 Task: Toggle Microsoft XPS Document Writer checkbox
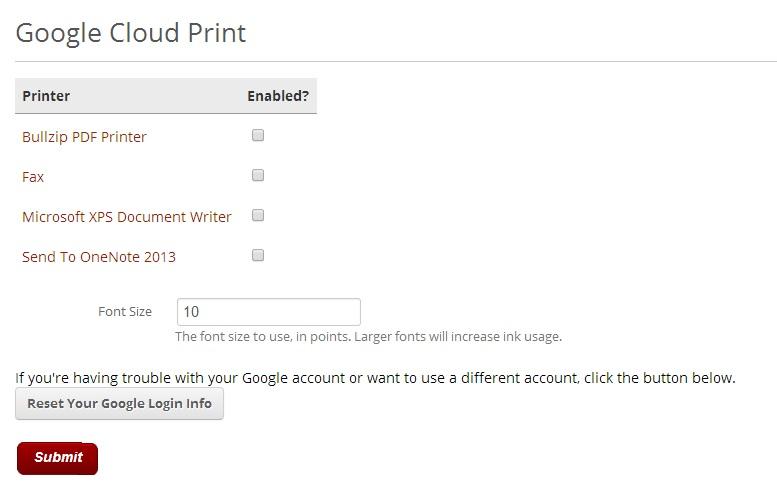(258, 216)
